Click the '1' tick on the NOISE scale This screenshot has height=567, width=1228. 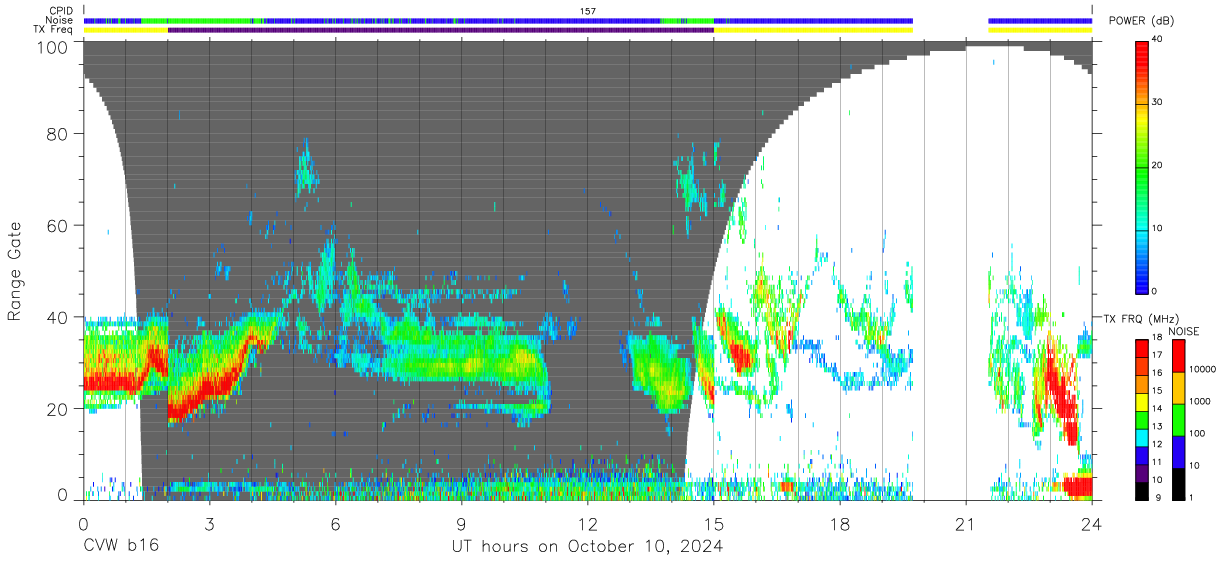click(x=1193, y=497)
